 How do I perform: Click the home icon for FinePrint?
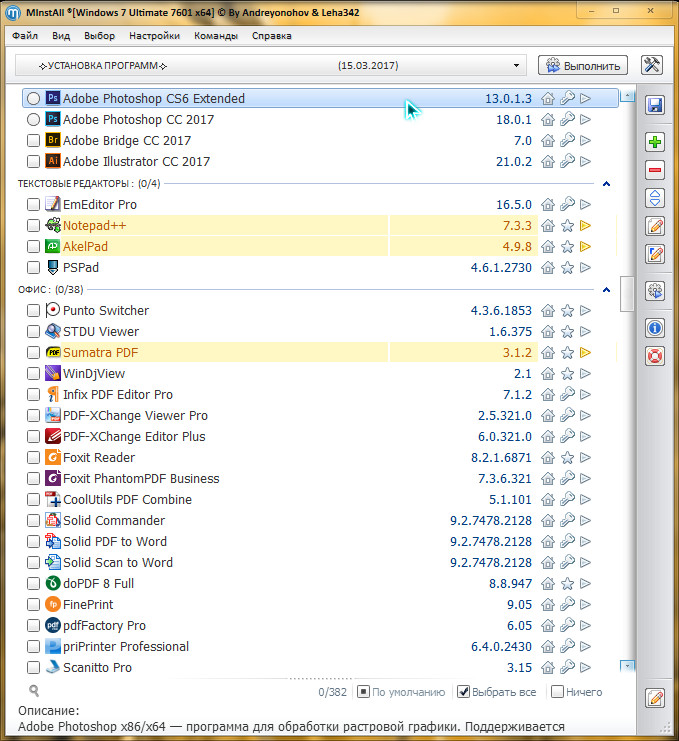pos(548,604)
